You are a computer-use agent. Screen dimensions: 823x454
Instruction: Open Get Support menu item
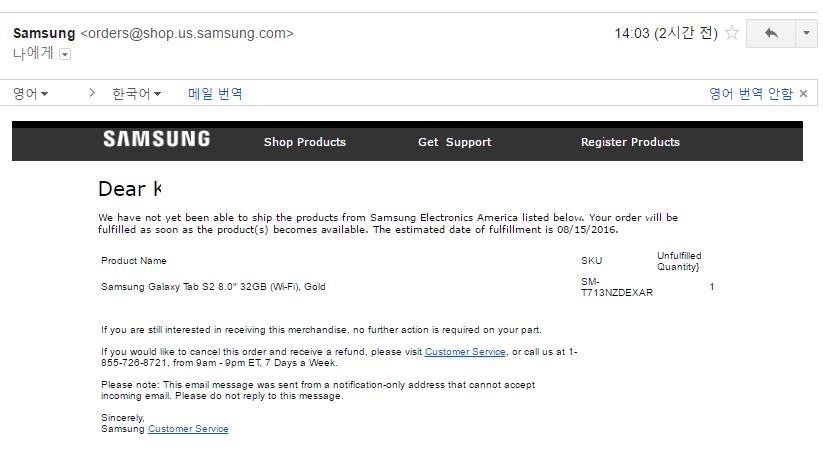454,142
